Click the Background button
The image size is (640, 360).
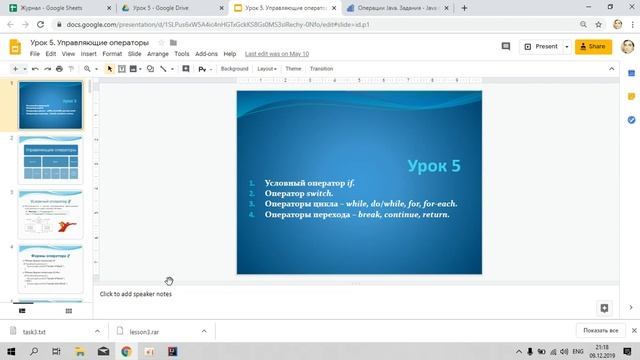pos(234,69)
